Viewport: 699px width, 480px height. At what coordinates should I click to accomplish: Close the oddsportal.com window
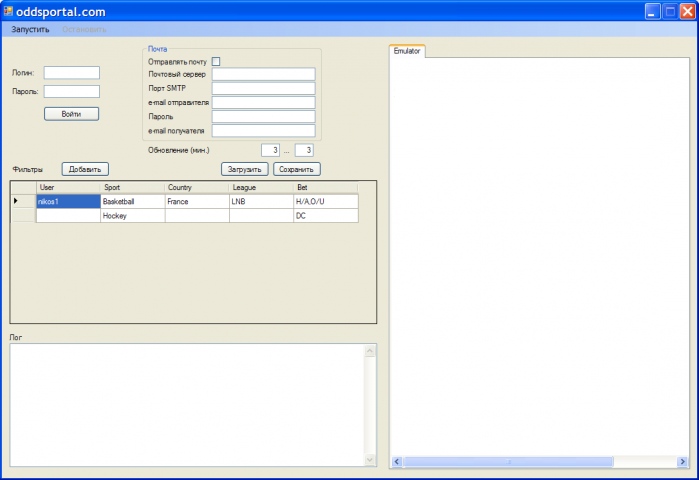687,12
